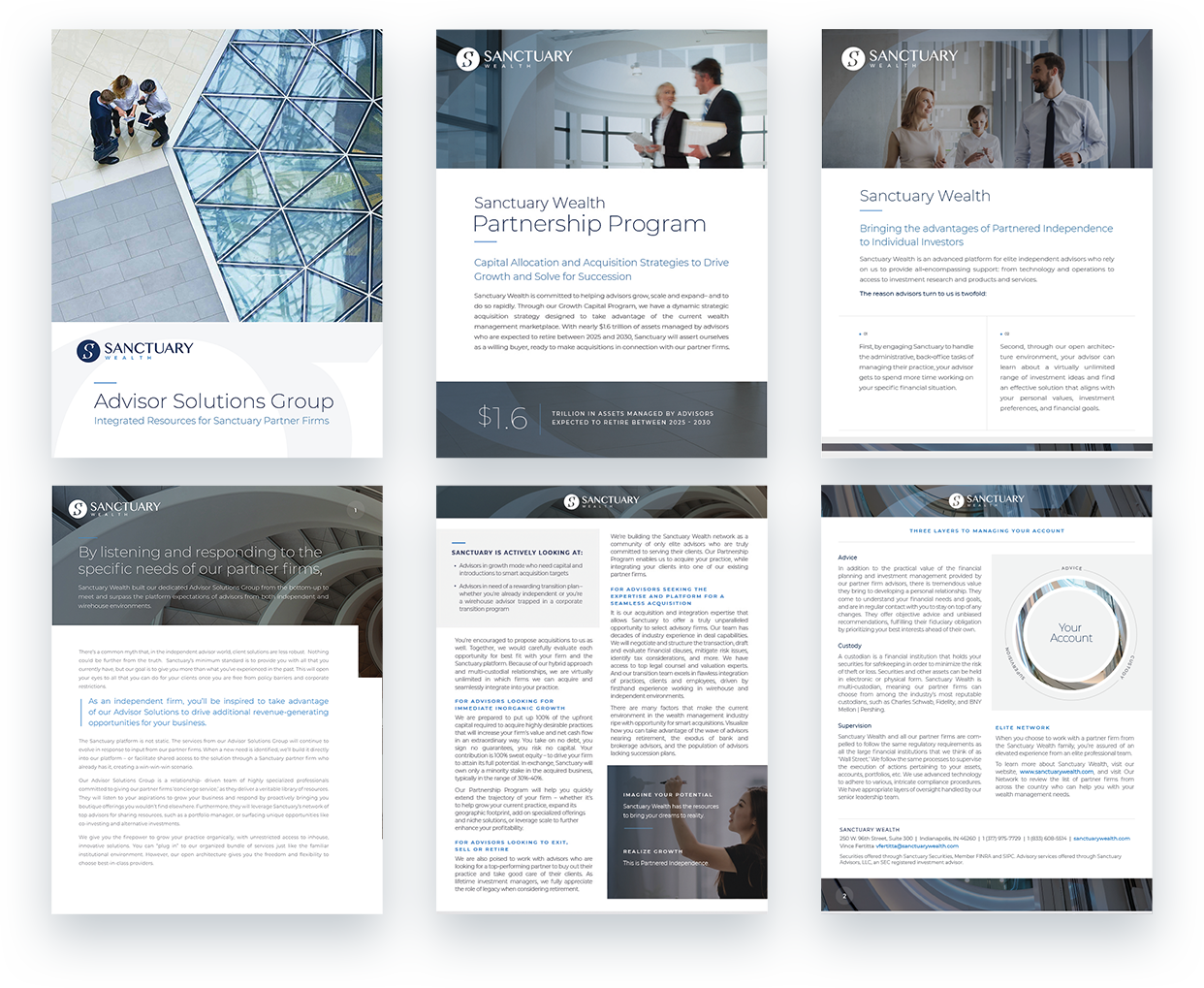The height and width of the screenshot is (988, 1204).
Task: Click 'Bringing the advantages of Partnered Independence' subheading
Action: click(986, 236)
